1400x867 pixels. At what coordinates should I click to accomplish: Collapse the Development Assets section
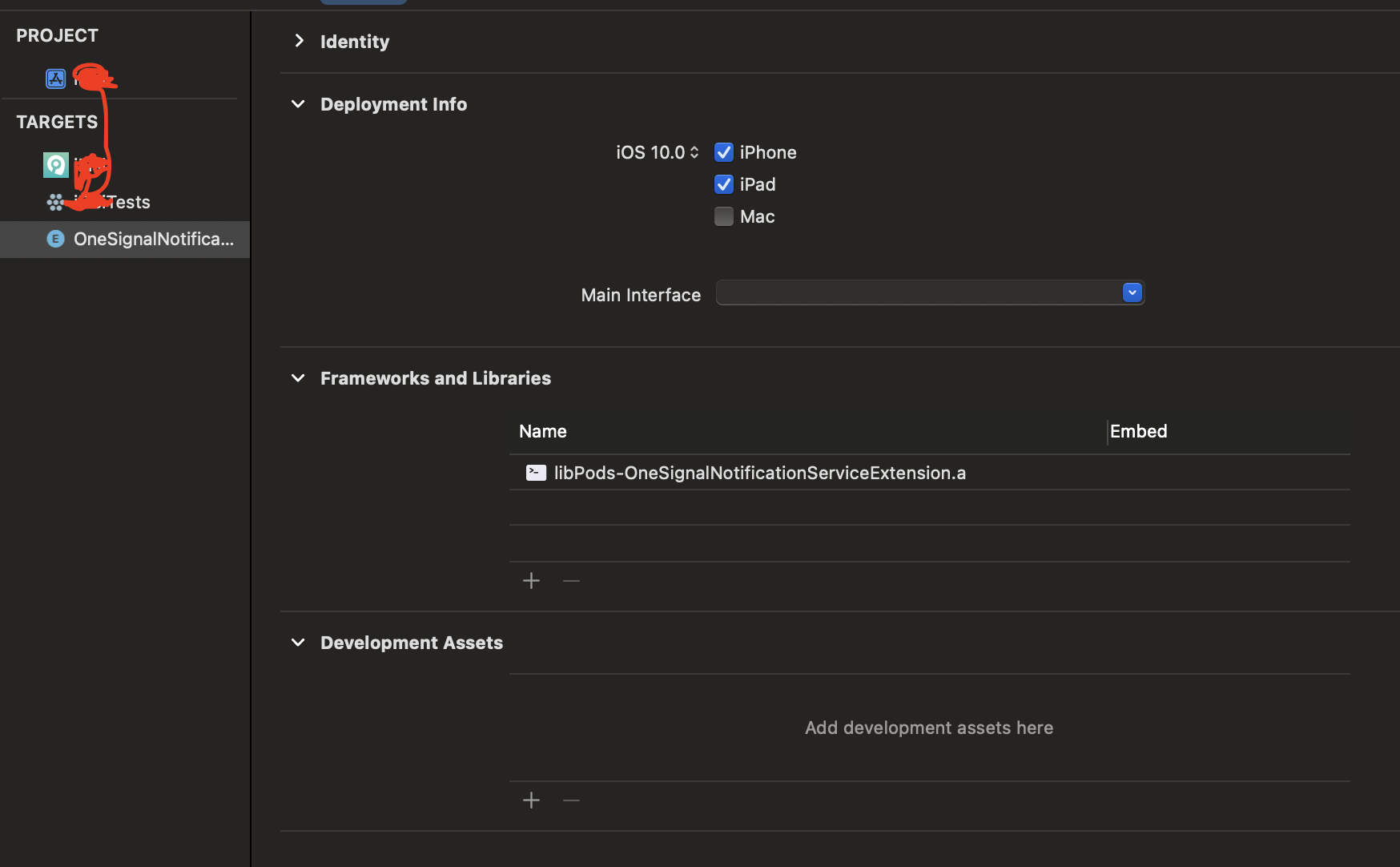(298, 643)
